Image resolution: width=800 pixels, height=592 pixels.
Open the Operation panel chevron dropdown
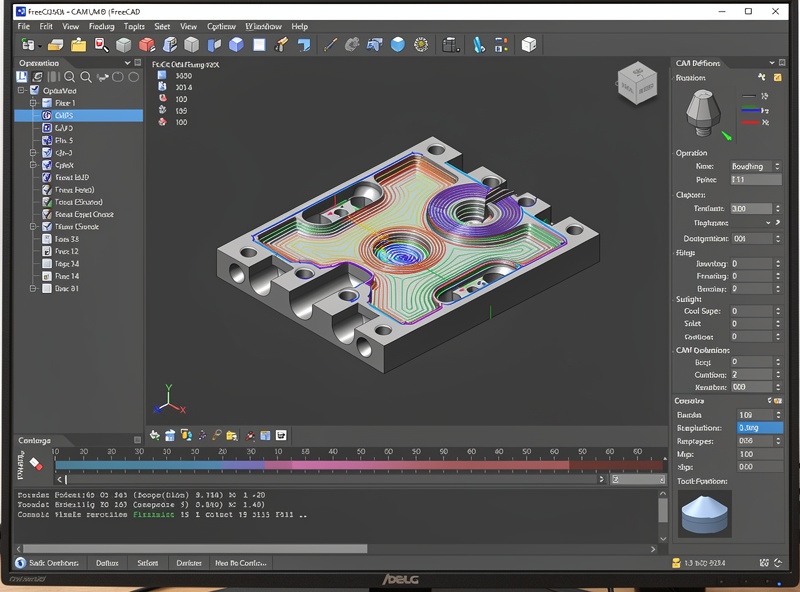click(x=128, y=63)
